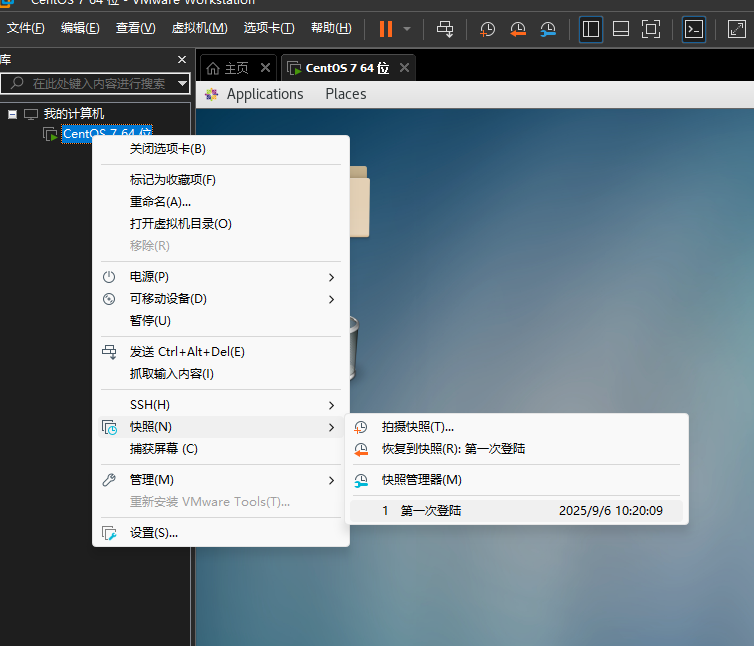This screenshot has height=646, width=754.
Task: Open the SSH(H) submenu
Action: [x=221, y=405]
